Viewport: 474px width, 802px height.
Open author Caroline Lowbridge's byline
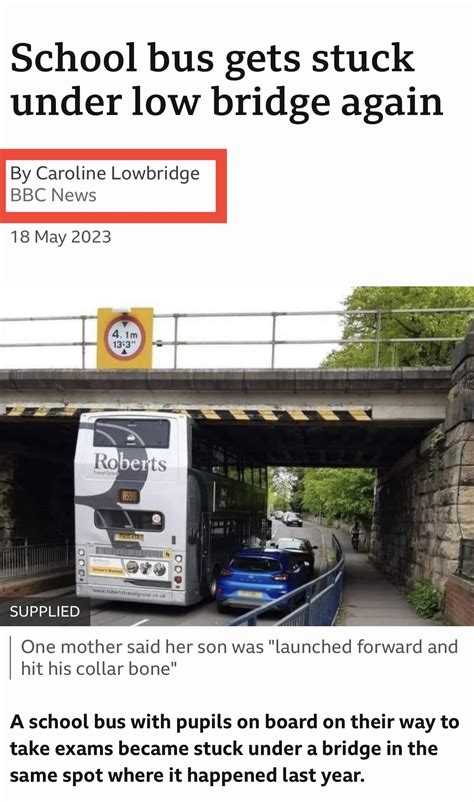click(x=105, y=173)
